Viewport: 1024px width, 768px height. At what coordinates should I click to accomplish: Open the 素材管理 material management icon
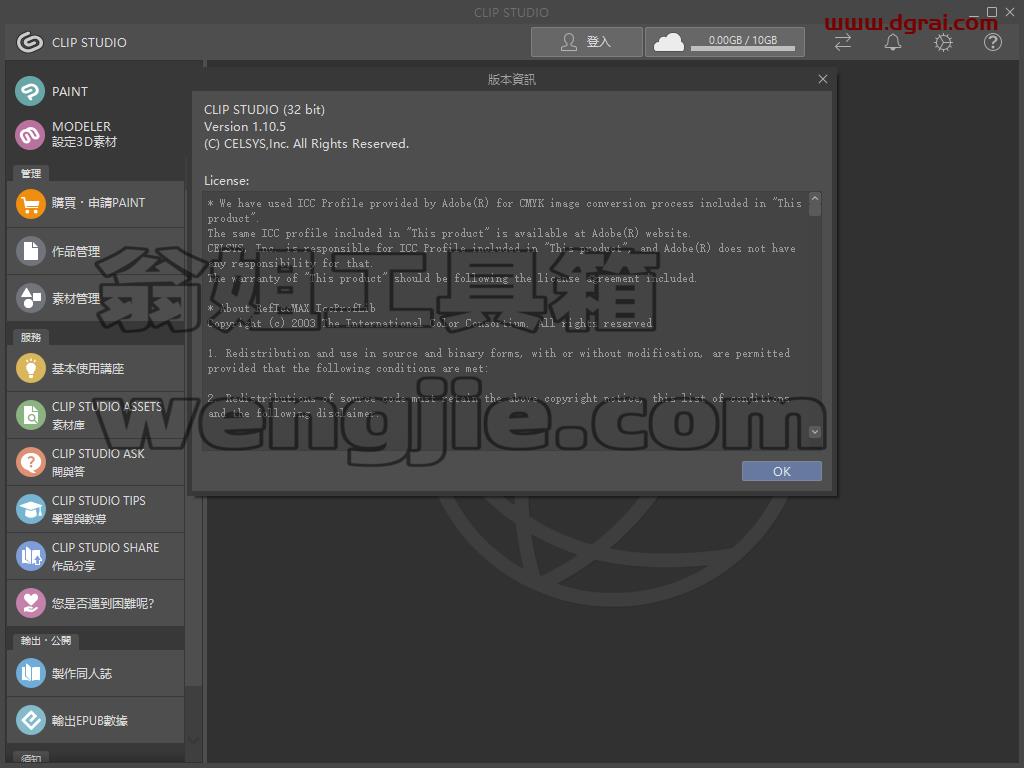pyautogui.click(x=30, y=298)
